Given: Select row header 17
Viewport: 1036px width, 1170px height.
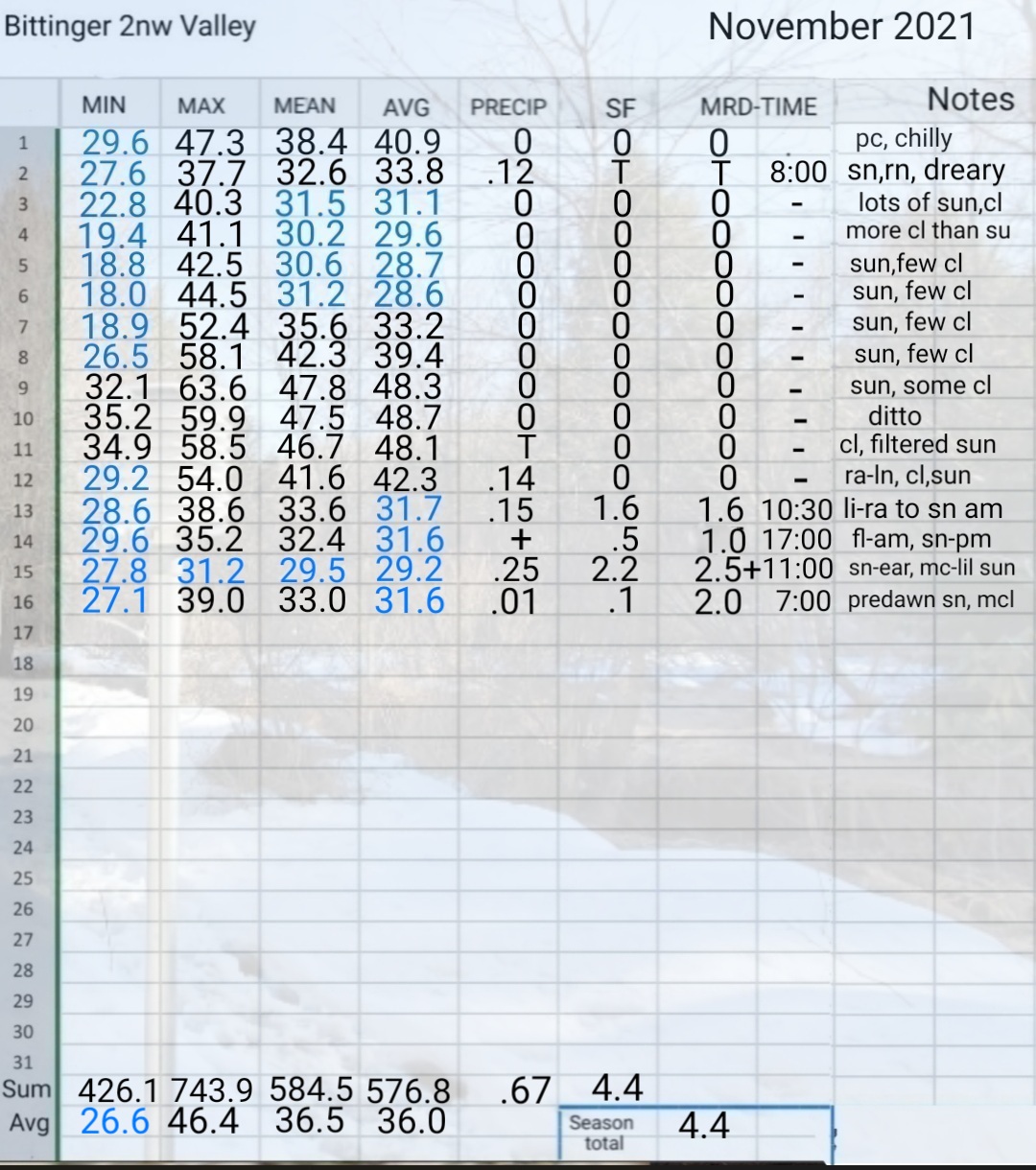Looking at the screenshot, I should (x=23, y=633).
